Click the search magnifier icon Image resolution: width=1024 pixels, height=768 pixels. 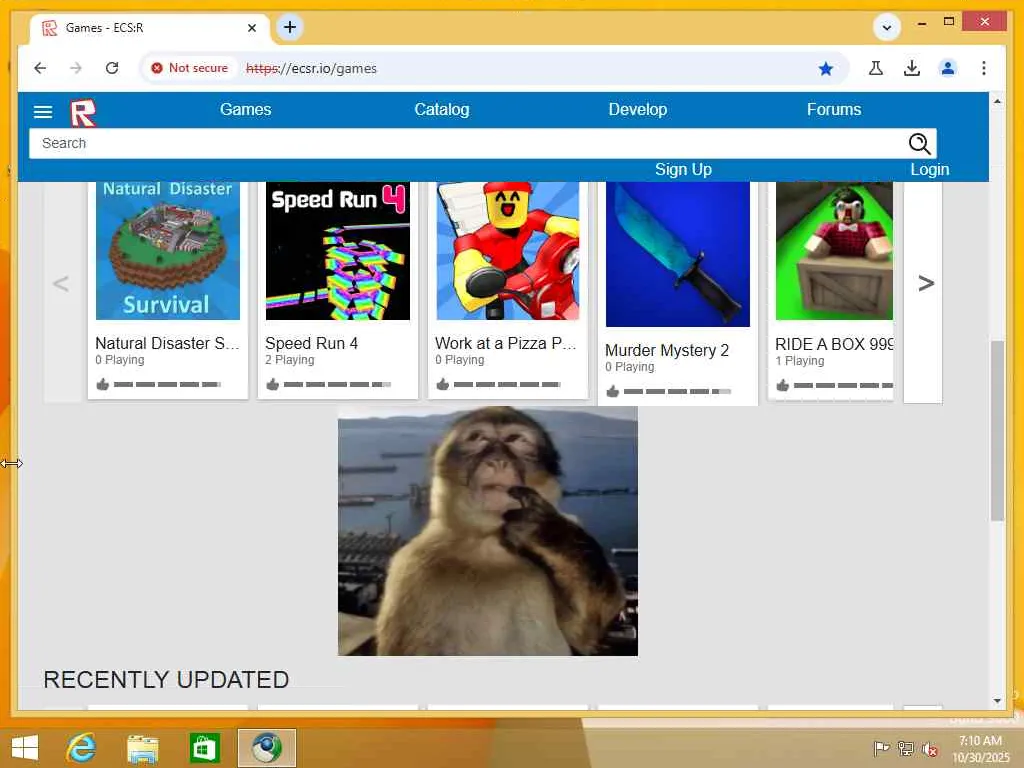click(x=920, y=144)
